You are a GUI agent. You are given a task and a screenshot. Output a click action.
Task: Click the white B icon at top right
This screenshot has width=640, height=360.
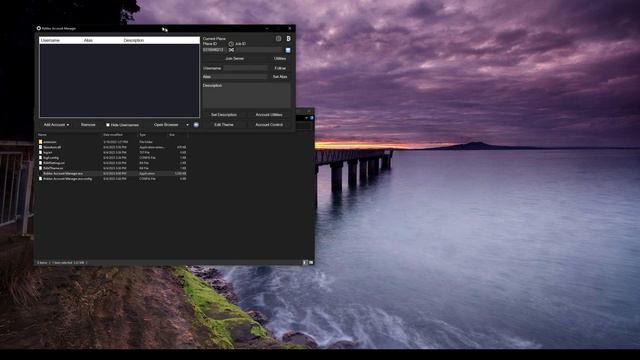tap(288, 38)
